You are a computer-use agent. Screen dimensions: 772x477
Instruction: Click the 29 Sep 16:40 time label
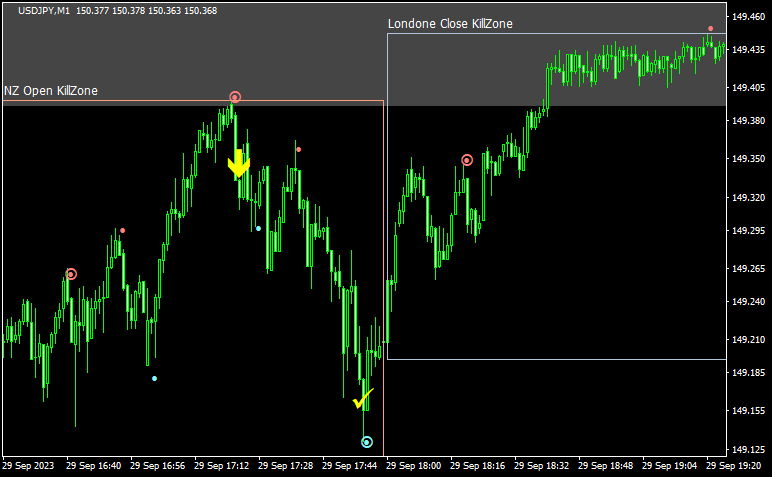94,465
